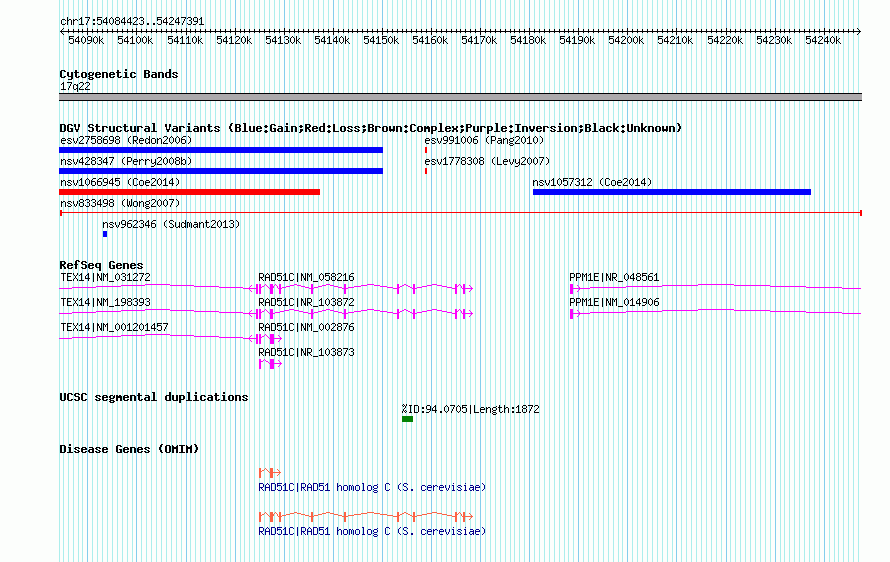Select the short RAD51C NM_002876 transcript glyph
This screenshot has width=890, height=562.
tap(270, 339)
